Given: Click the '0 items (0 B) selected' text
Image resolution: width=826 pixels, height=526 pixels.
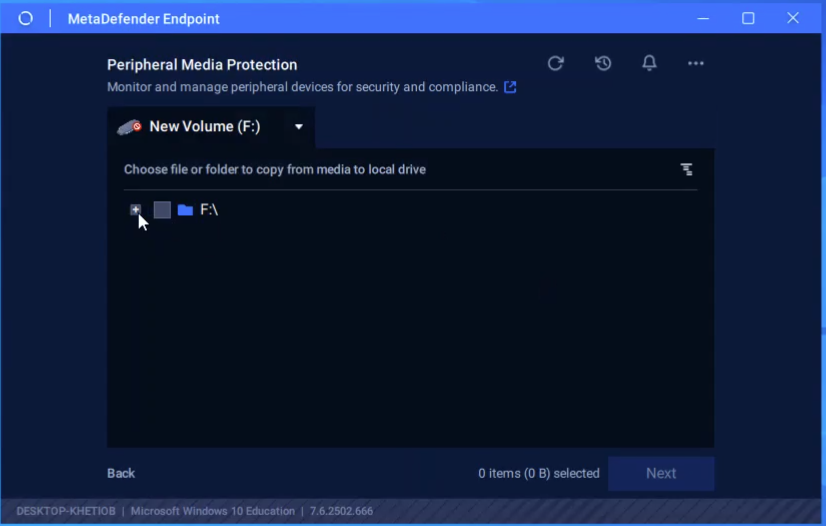Looking at the screenshot, I should click(x=538, y=473).
